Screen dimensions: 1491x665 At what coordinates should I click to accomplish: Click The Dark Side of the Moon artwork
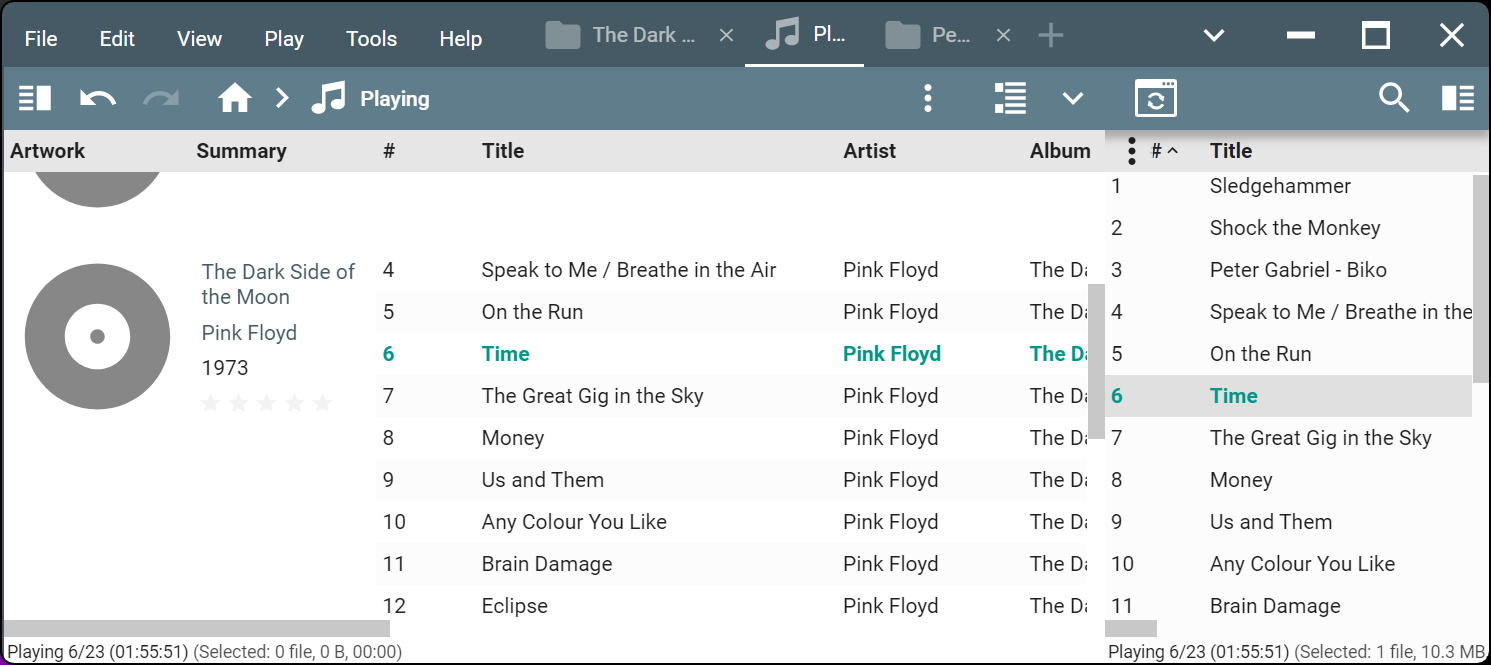tap(97, 336)
